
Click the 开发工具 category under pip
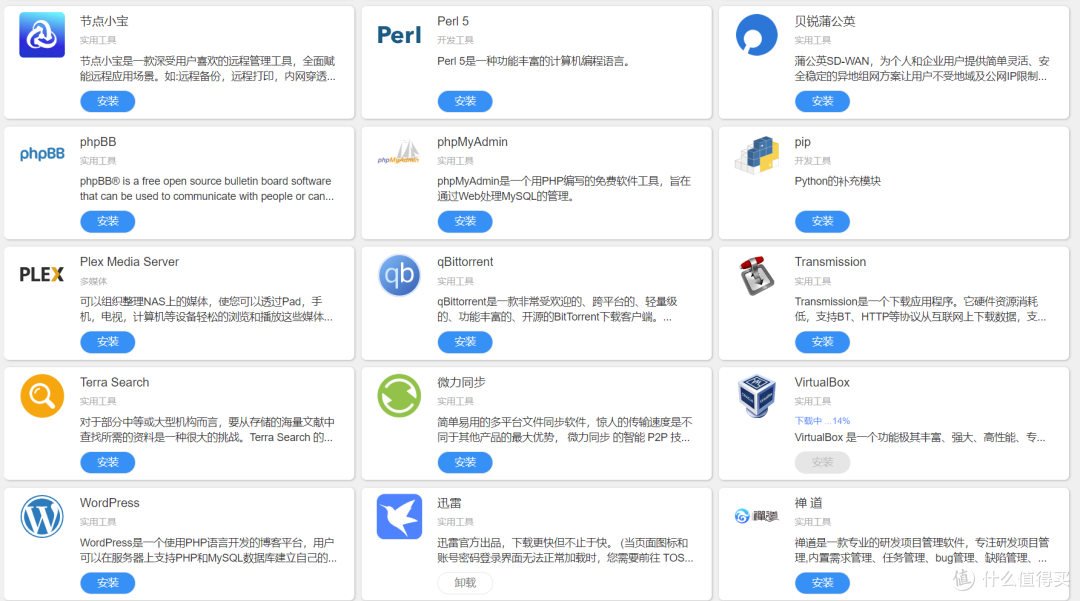[x=813, y=160]
